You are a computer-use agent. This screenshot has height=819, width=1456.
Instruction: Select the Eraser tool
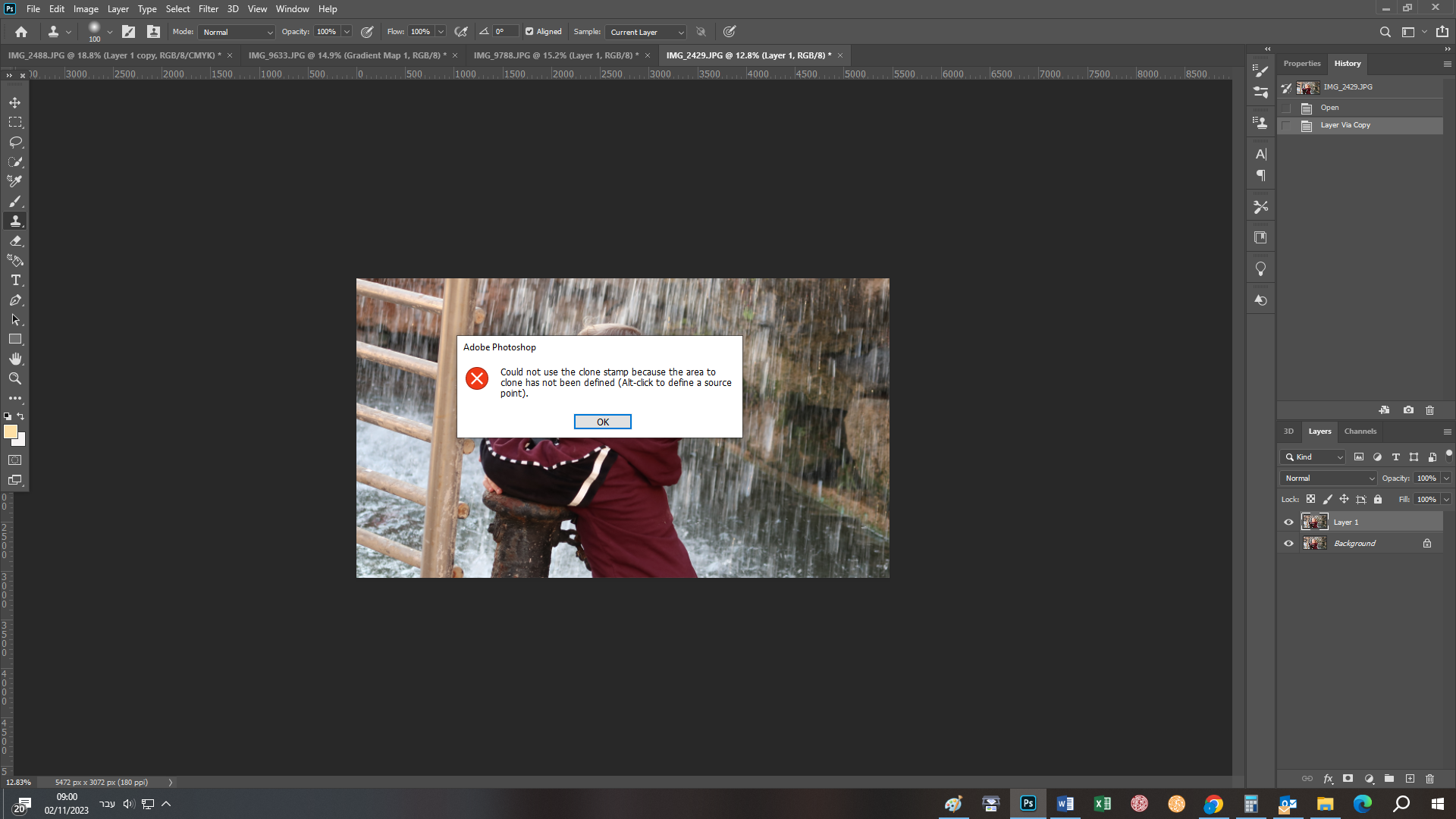[15, 240]
